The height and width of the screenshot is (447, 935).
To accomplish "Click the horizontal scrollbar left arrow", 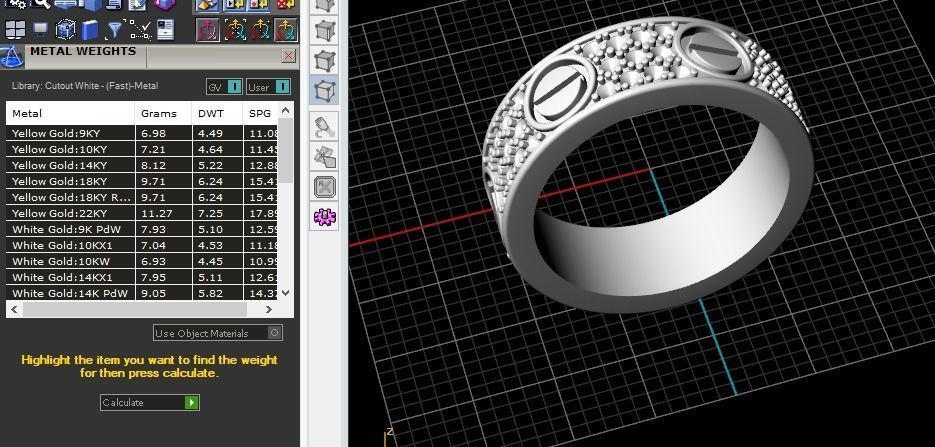I will coord(14,309).
